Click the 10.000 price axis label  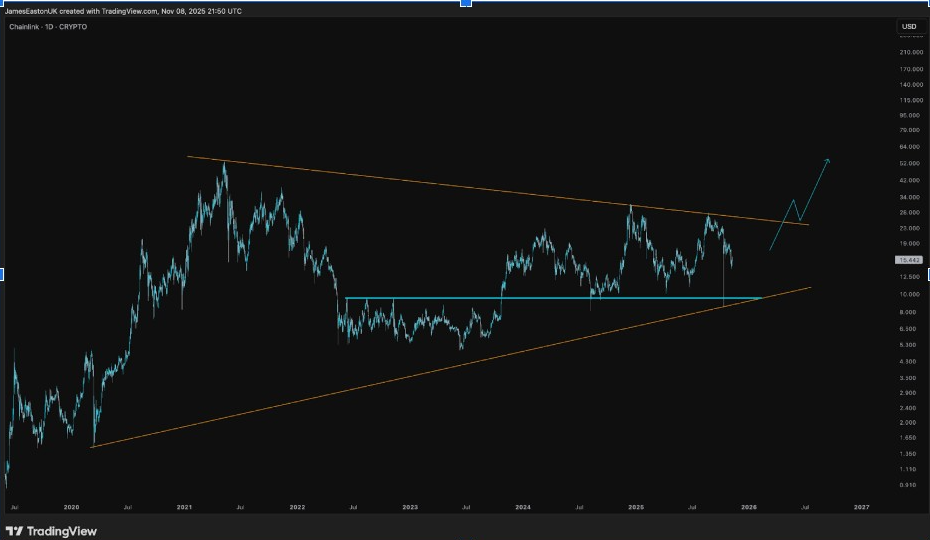[x=911, y=294]
